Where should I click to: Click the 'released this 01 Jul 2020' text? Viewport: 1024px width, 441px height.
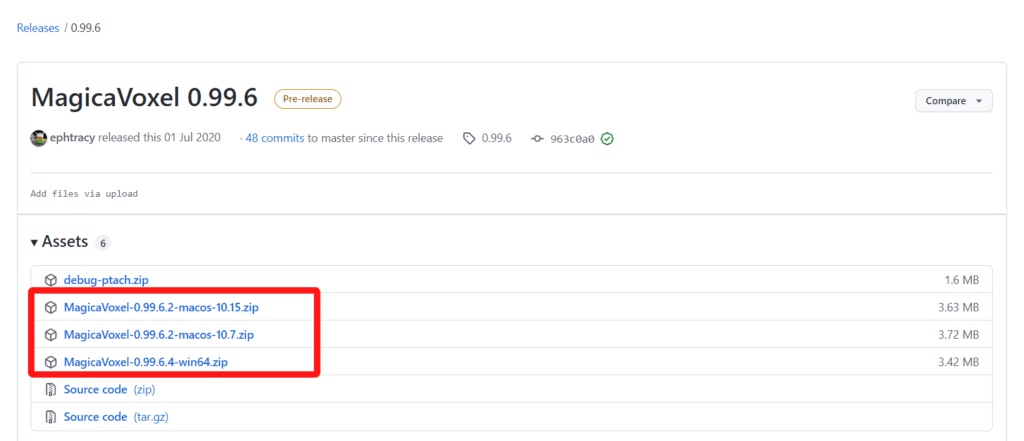(159, 139)
